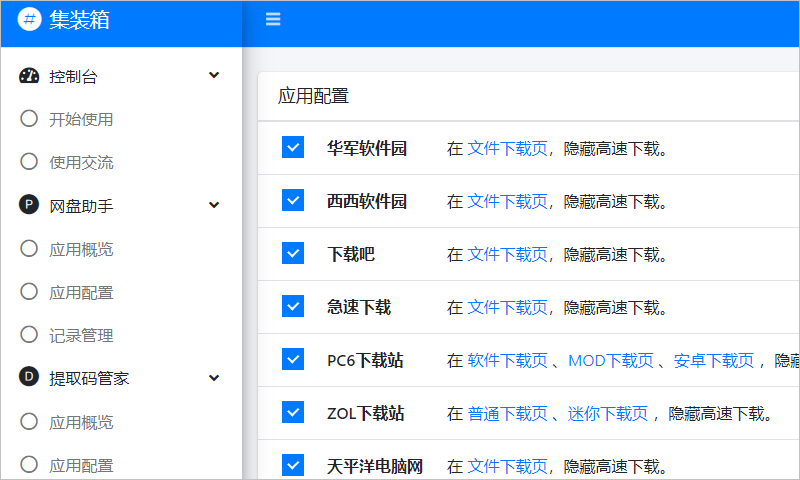
Task: Click the ZOL下载站 site name
Action: tap(365, 414)
